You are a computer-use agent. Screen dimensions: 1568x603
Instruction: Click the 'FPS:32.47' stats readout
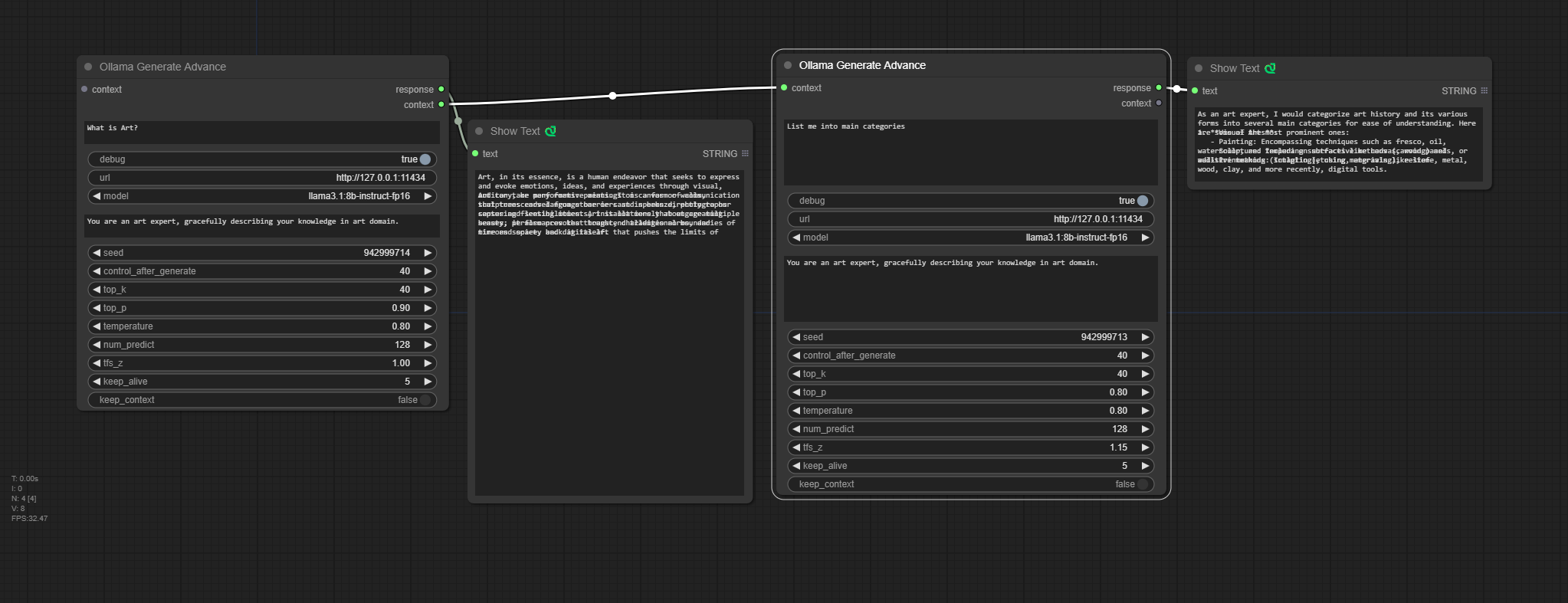(x=29, y=519)
